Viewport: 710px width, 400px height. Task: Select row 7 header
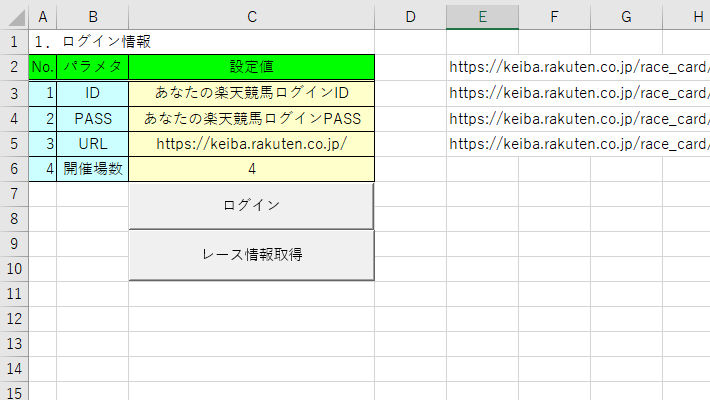coord(14,194)
